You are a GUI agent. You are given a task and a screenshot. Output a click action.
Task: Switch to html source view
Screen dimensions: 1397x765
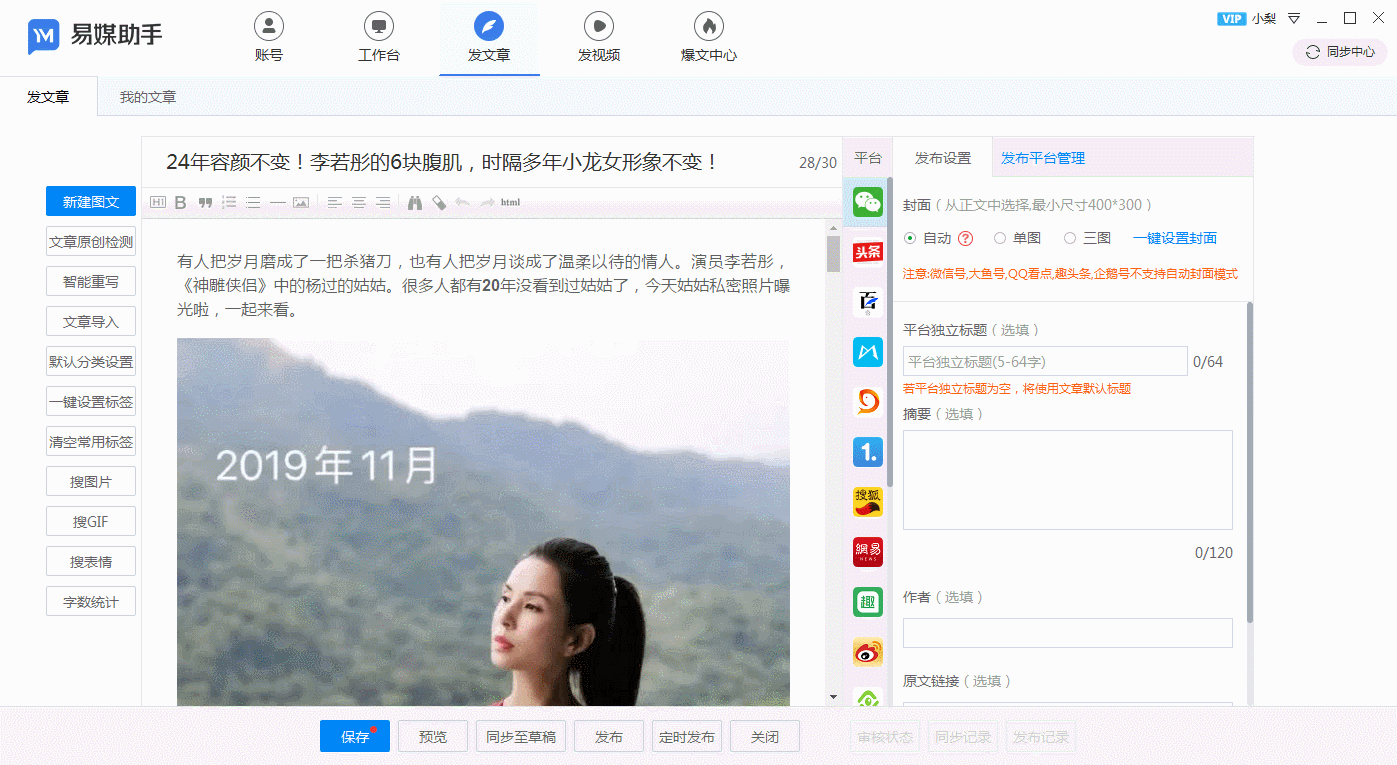[x=510, y=203]
